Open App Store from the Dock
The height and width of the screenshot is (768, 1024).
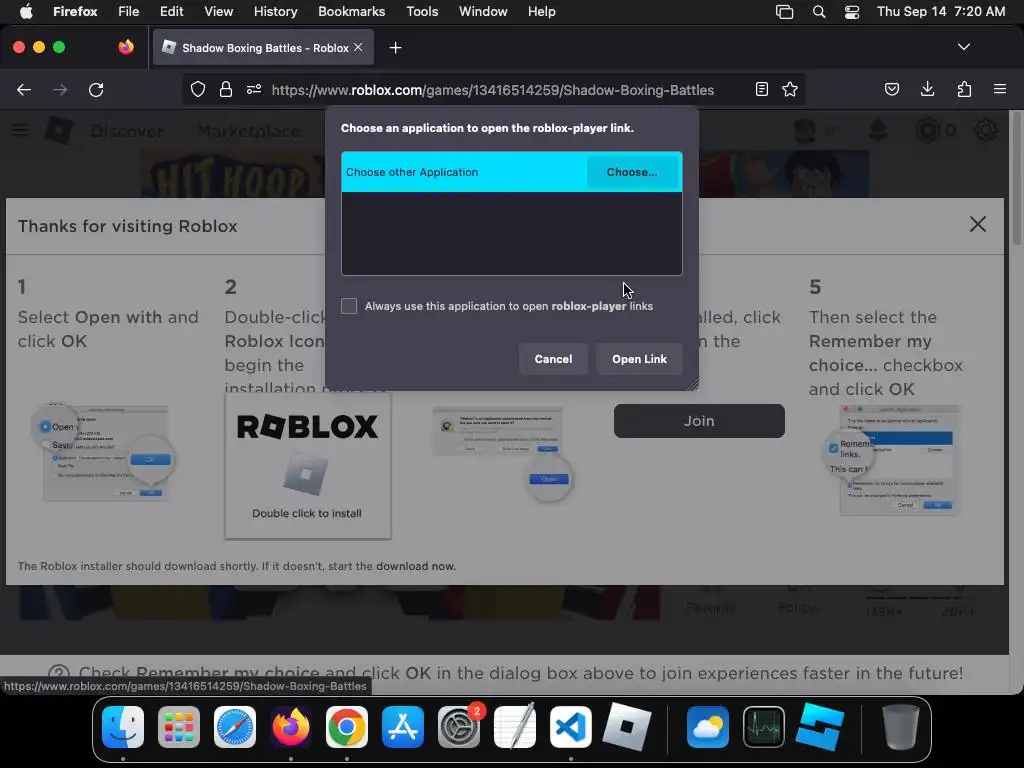tap(403, 727)
